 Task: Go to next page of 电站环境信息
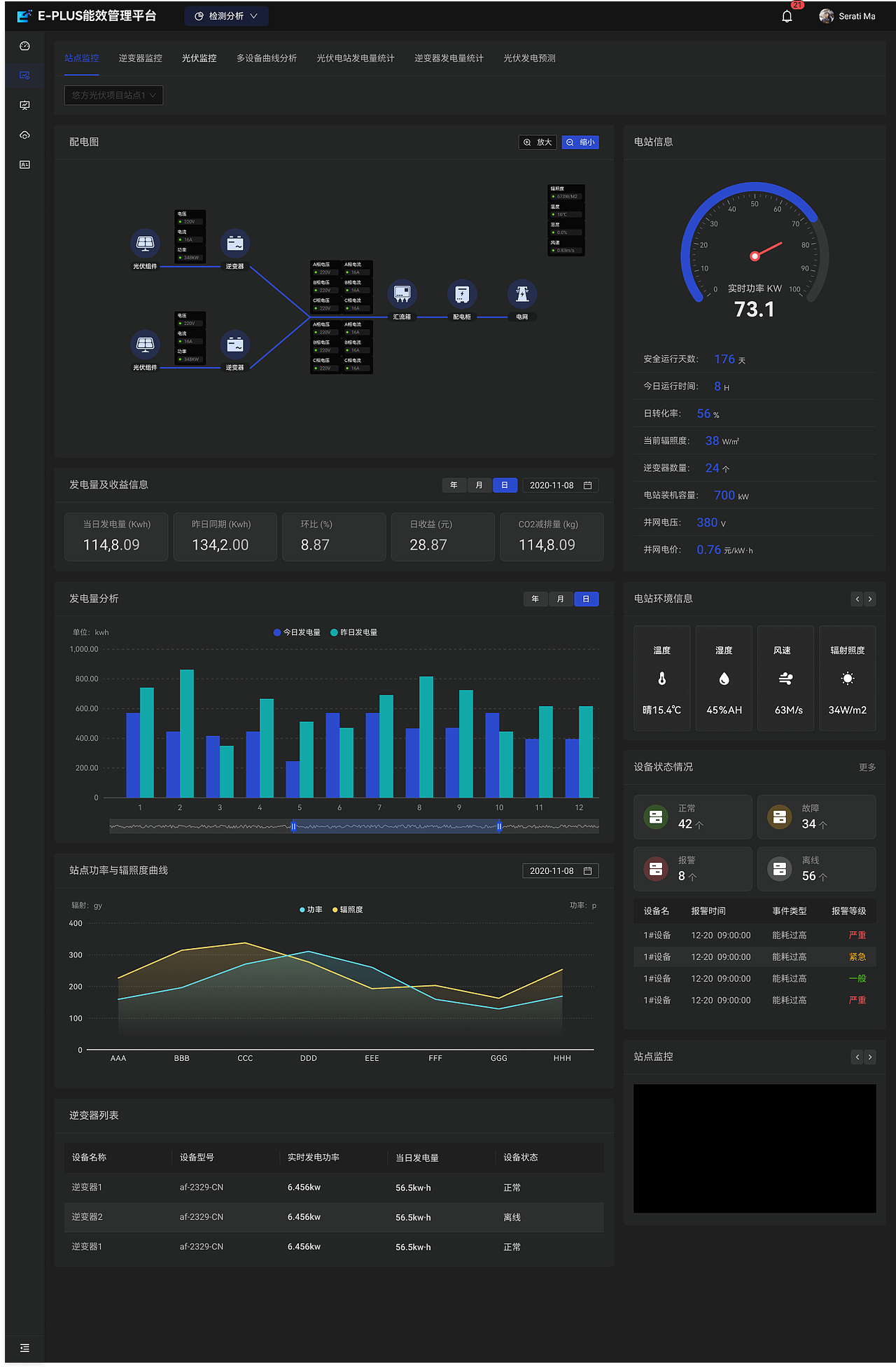870,599
